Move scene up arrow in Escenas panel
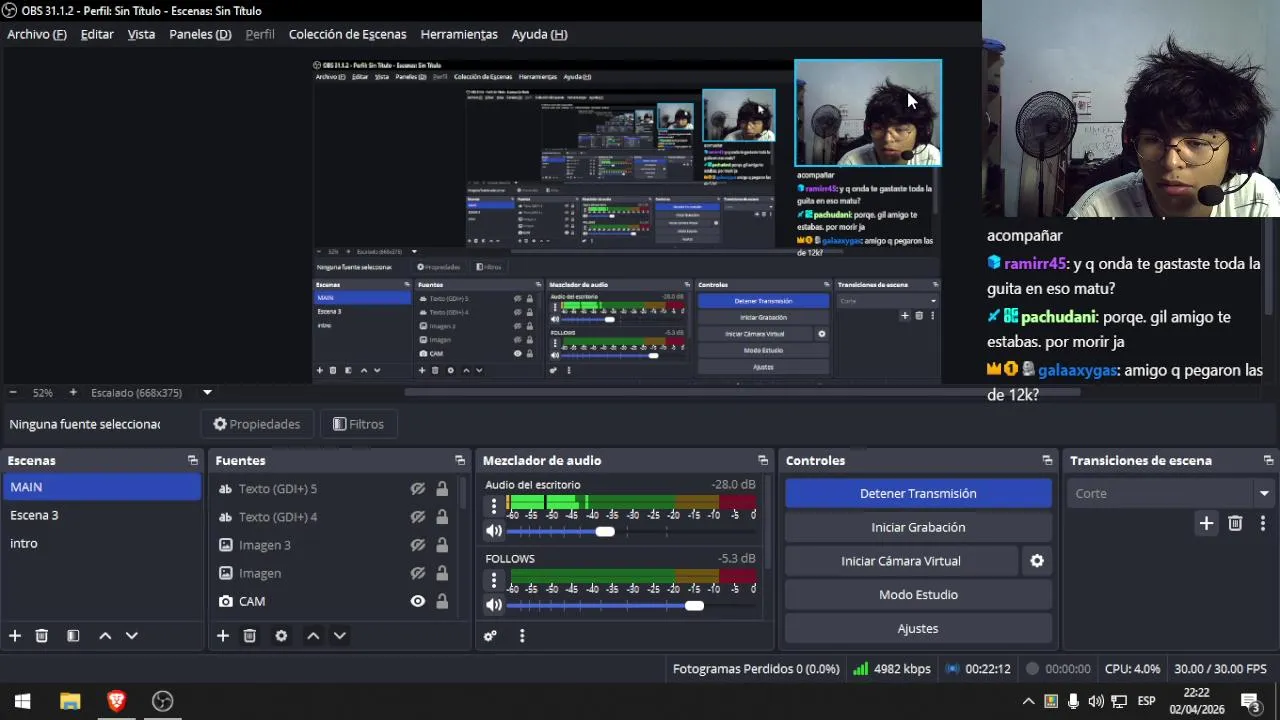 pyautogui.click(x=105, y=636)
